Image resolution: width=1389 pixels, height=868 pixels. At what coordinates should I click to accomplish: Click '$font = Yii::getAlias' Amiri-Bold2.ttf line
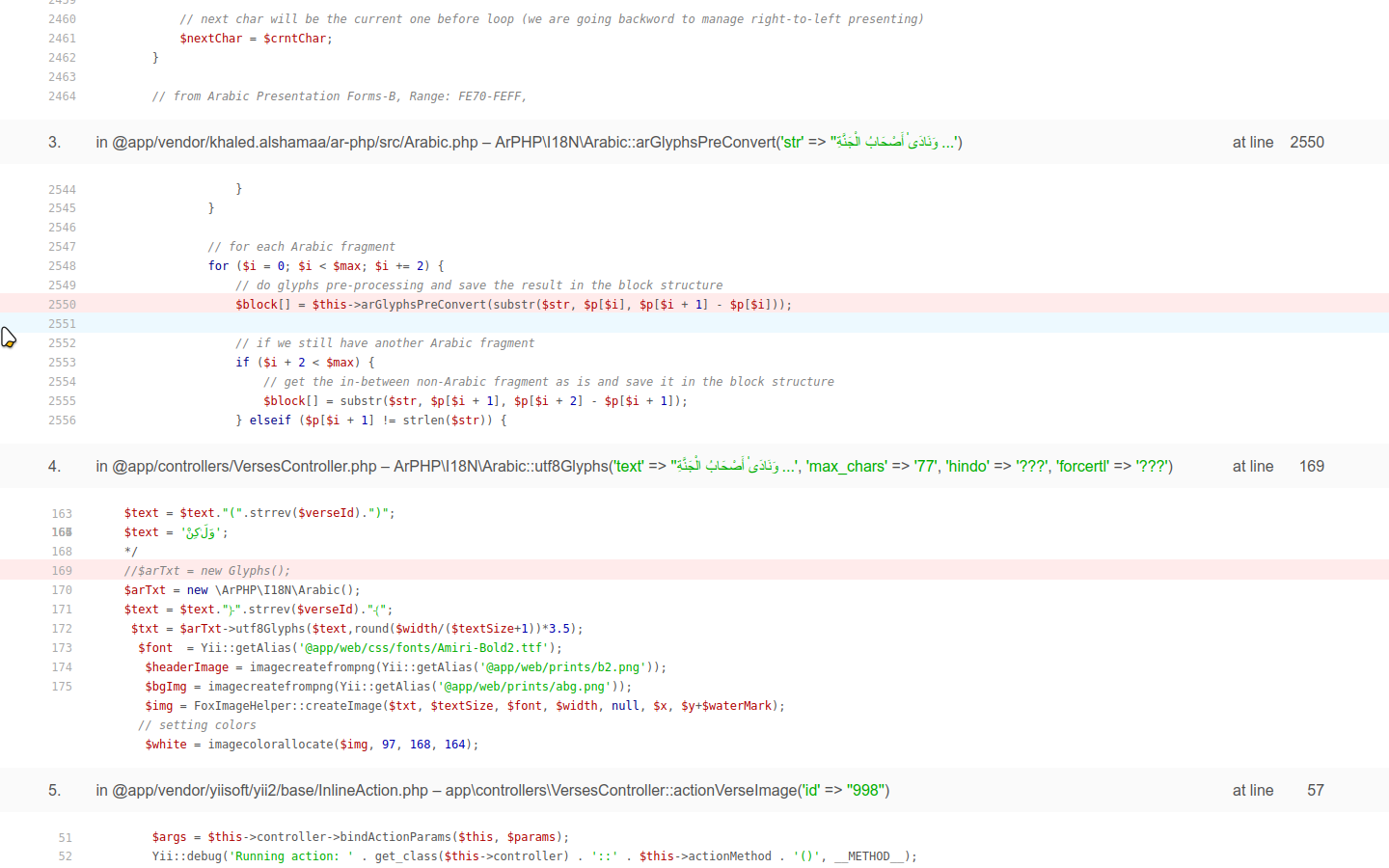(350, 648)
